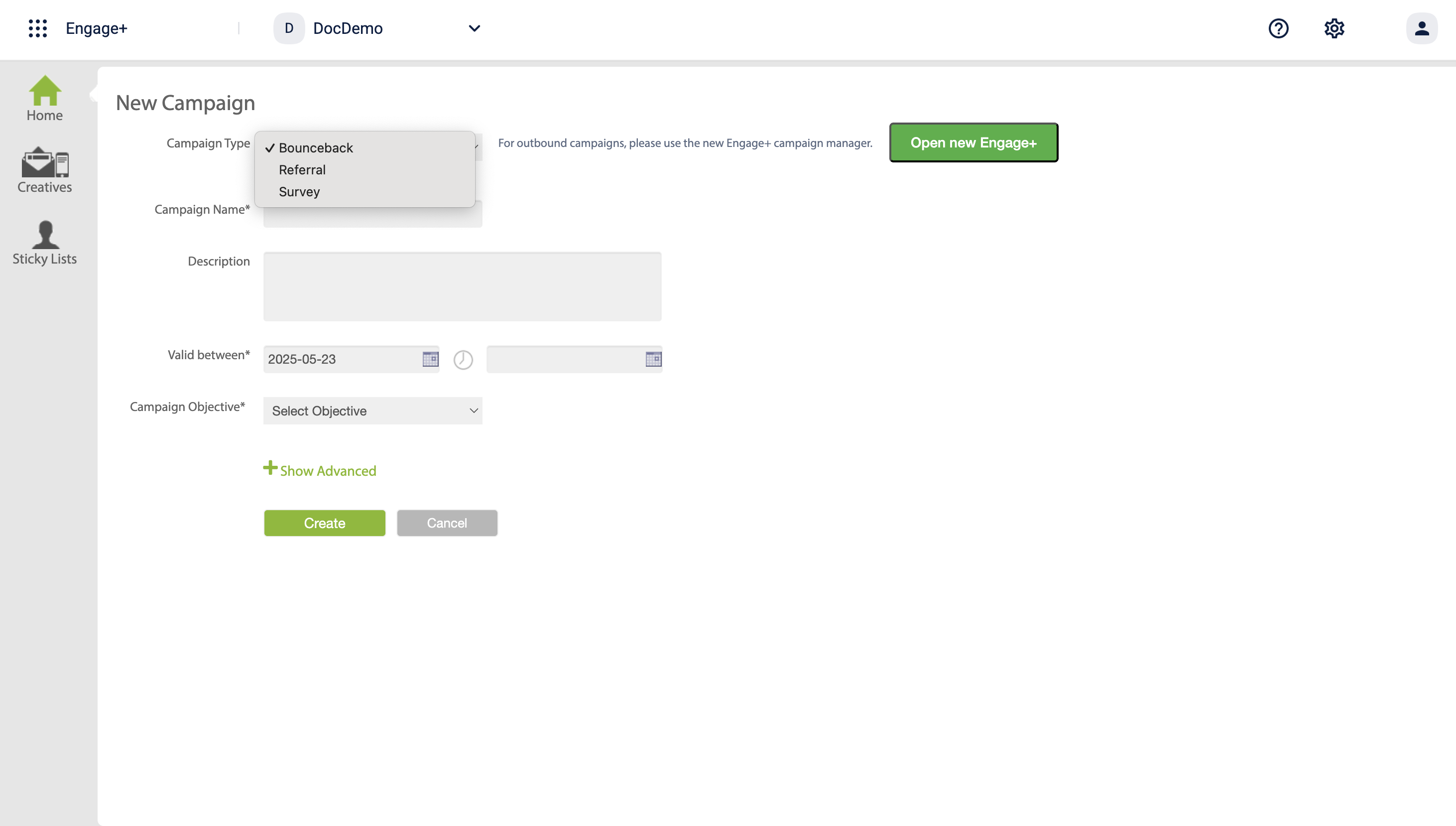1456x826 pixels.
Task: Choose Referral from campaign type list
Action: (x=302, y=169)
